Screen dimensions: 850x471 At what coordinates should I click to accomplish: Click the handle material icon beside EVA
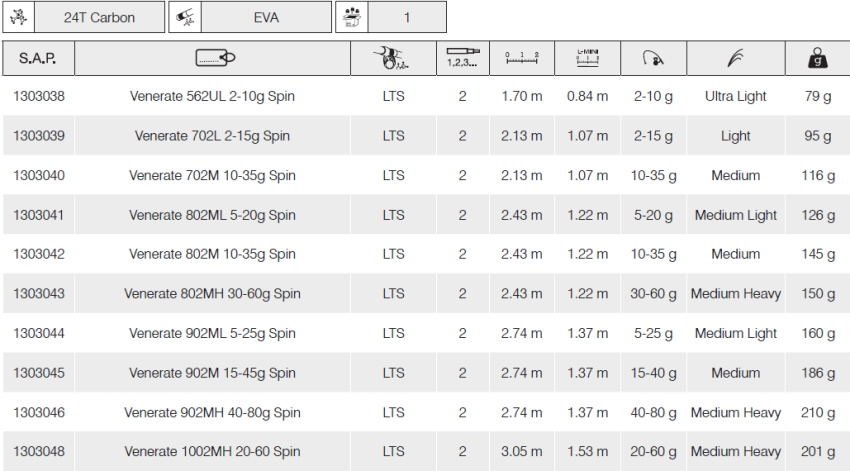tap(184, 17)
